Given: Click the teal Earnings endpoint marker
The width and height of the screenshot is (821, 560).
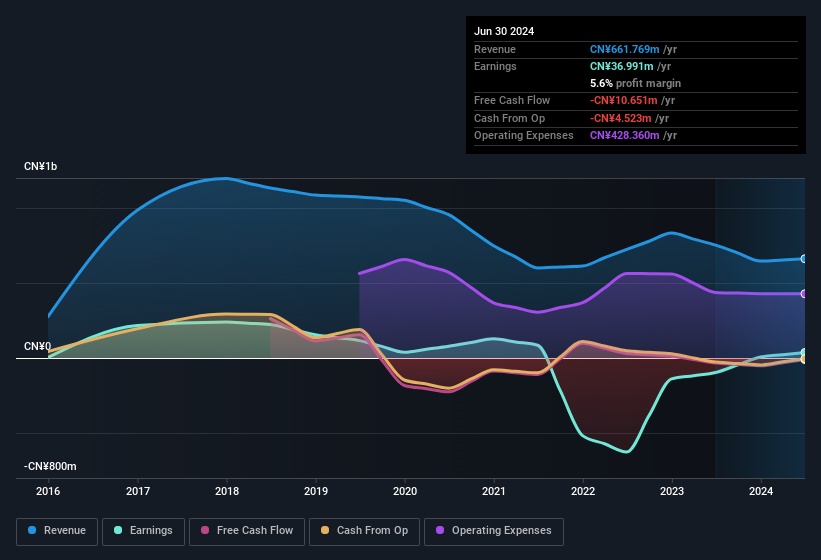Looking at the screenshot, I should click(x=804, y=352).
